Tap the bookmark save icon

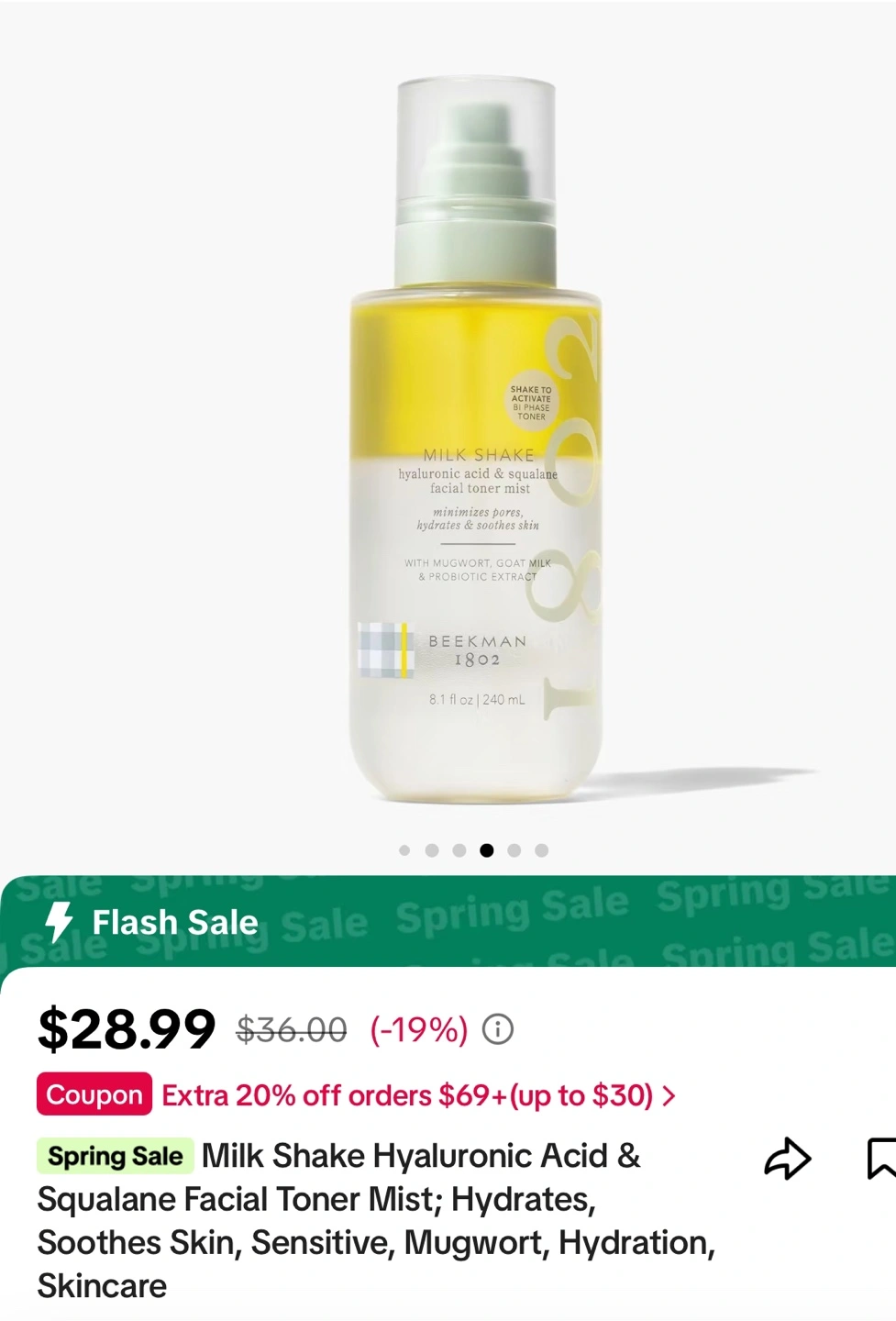[881, 1159]
